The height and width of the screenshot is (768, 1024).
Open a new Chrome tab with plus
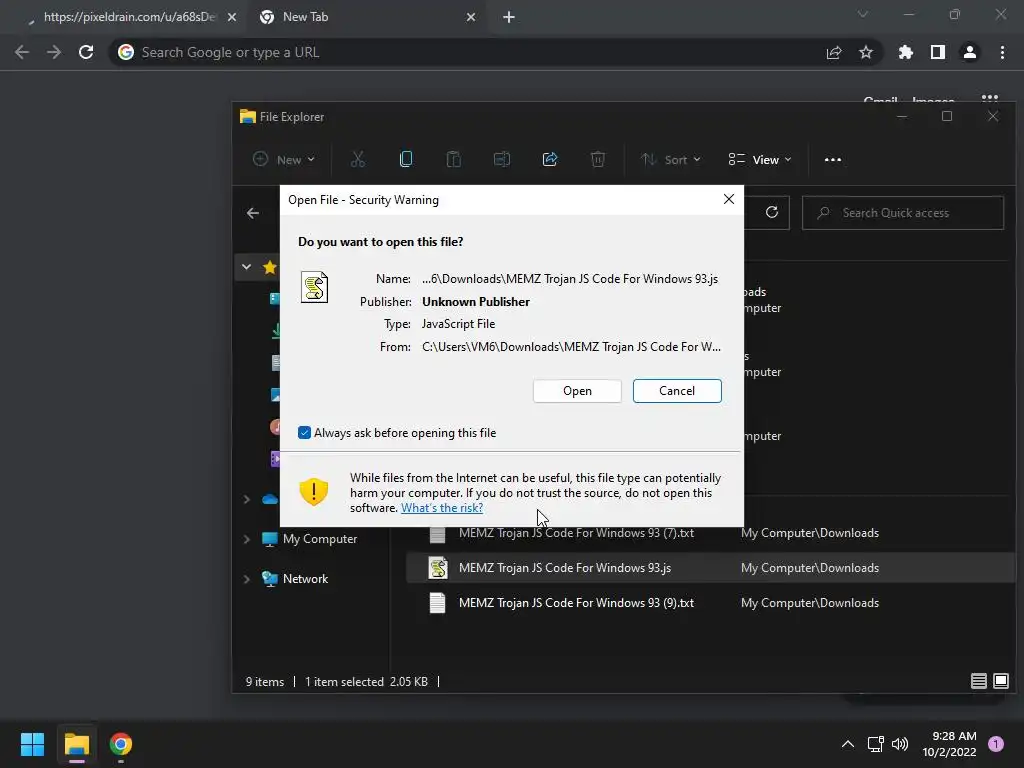pyautogui.click(x=509, y=17)
